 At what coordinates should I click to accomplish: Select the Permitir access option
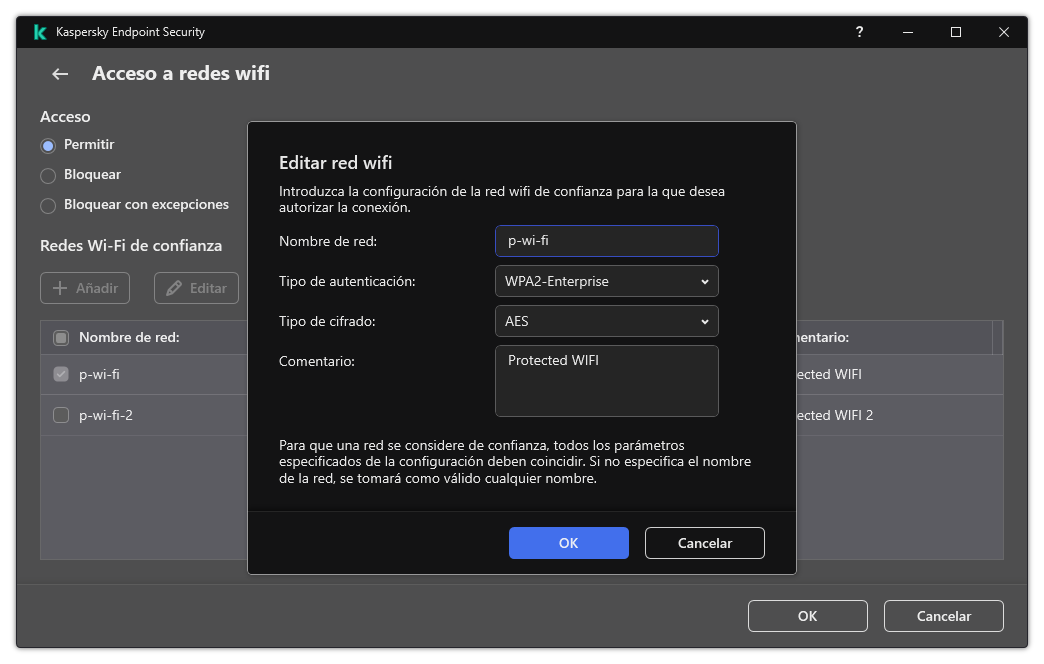click(47, 145)
